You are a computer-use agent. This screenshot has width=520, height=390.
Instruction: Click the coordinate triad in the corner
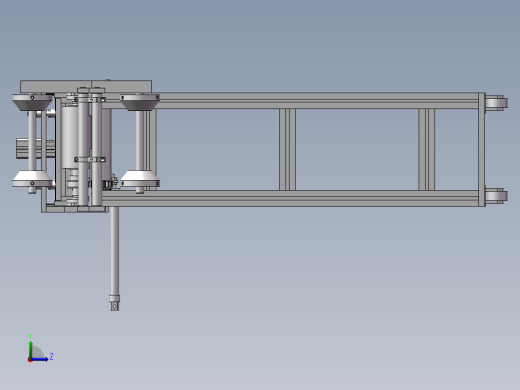coord(40,348)
